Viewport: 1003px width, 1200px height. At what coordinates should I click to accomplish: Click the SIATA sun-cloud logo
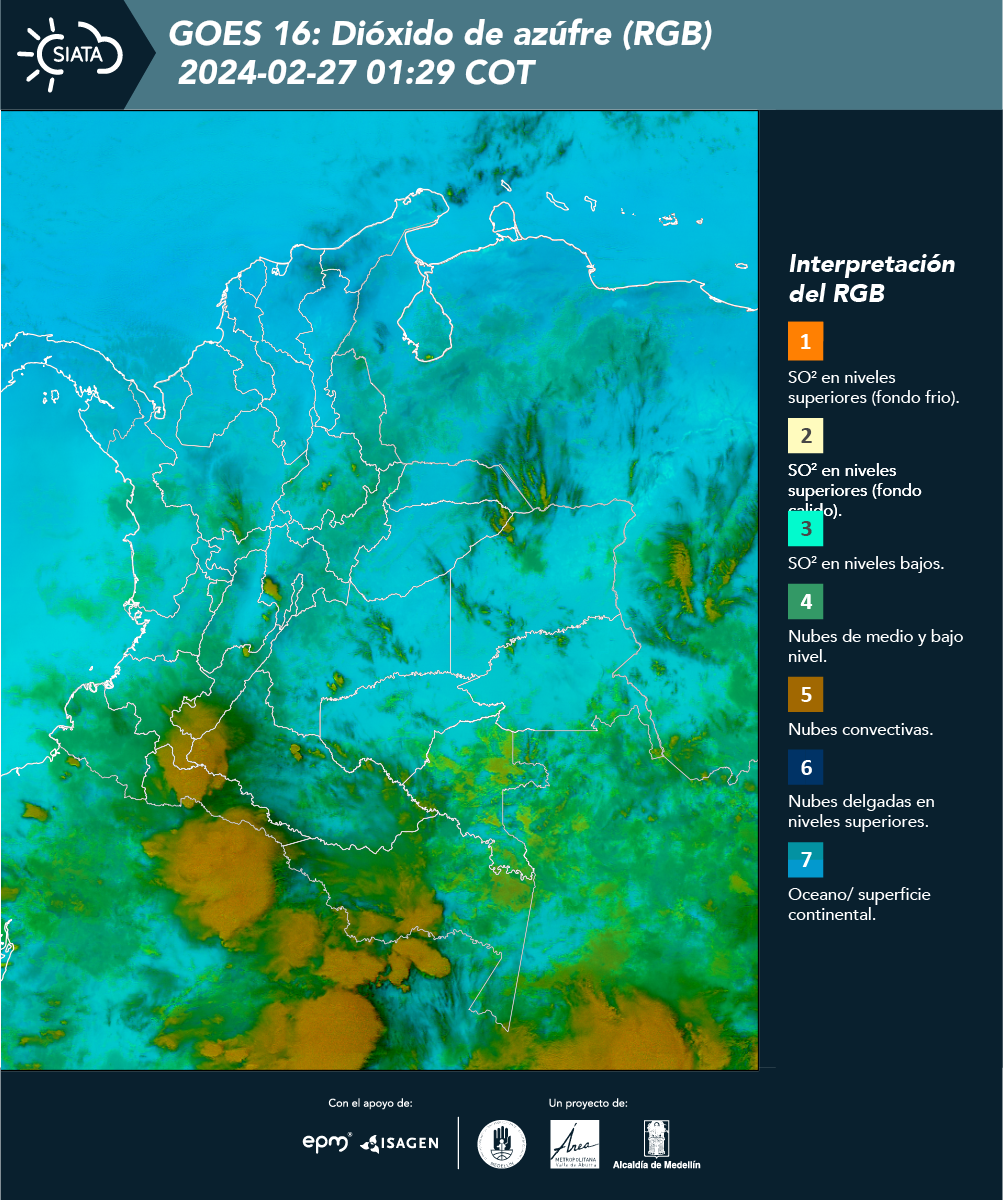click(x=70, y=54)
